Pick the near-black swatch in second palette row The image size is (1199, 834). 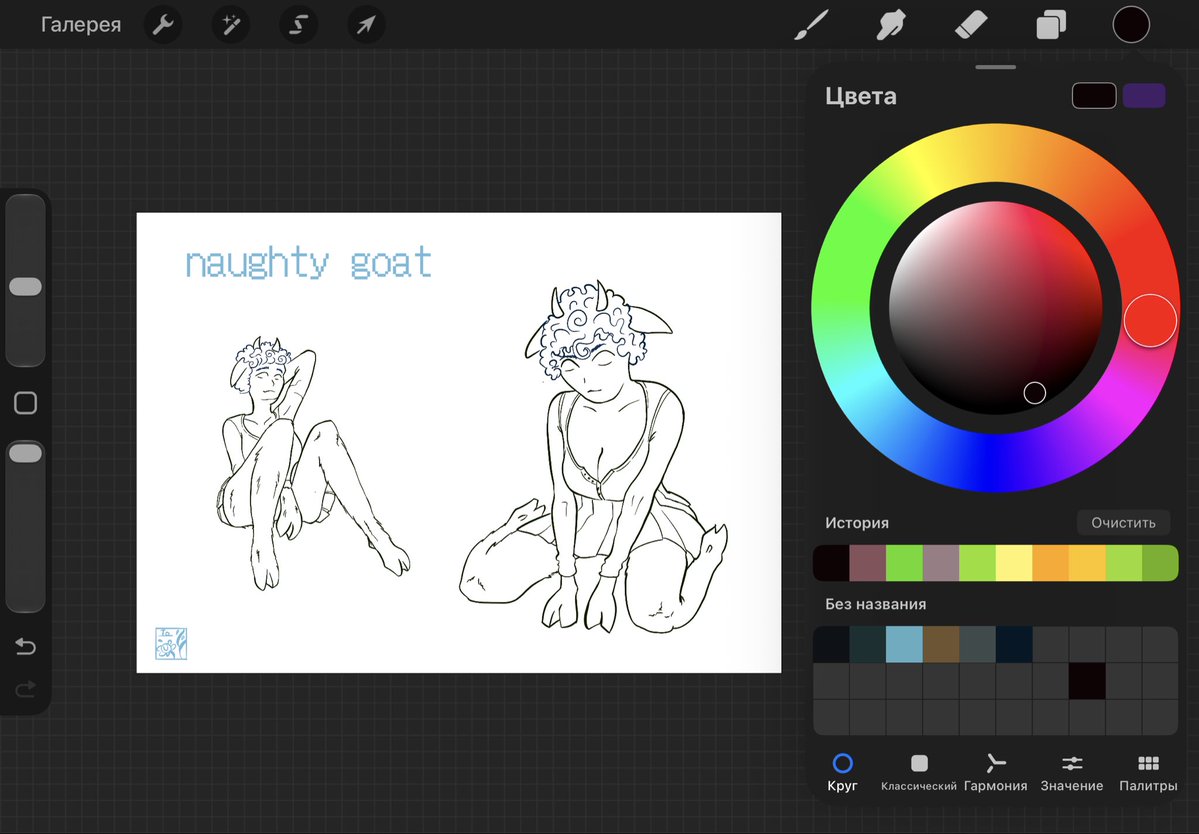click(1087, 681)
